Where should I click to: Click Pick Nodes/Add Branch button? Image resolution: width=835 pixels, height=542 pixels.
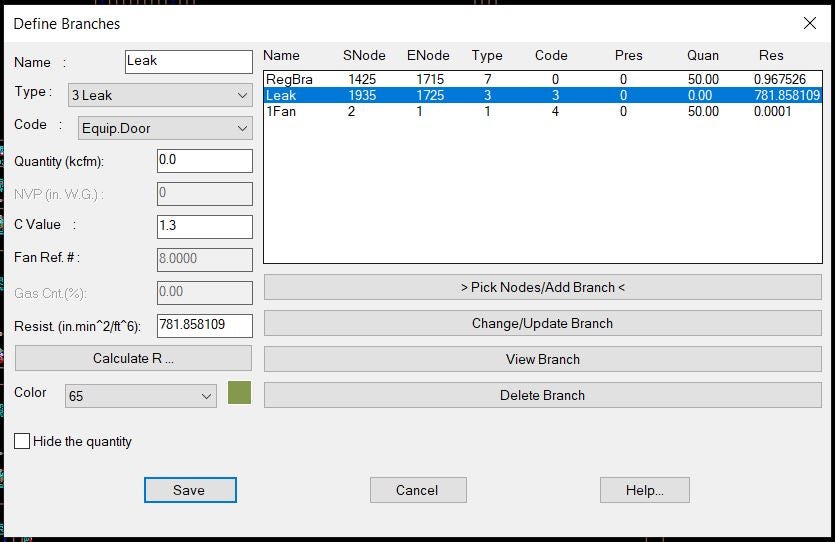click(x=543, y=288)
